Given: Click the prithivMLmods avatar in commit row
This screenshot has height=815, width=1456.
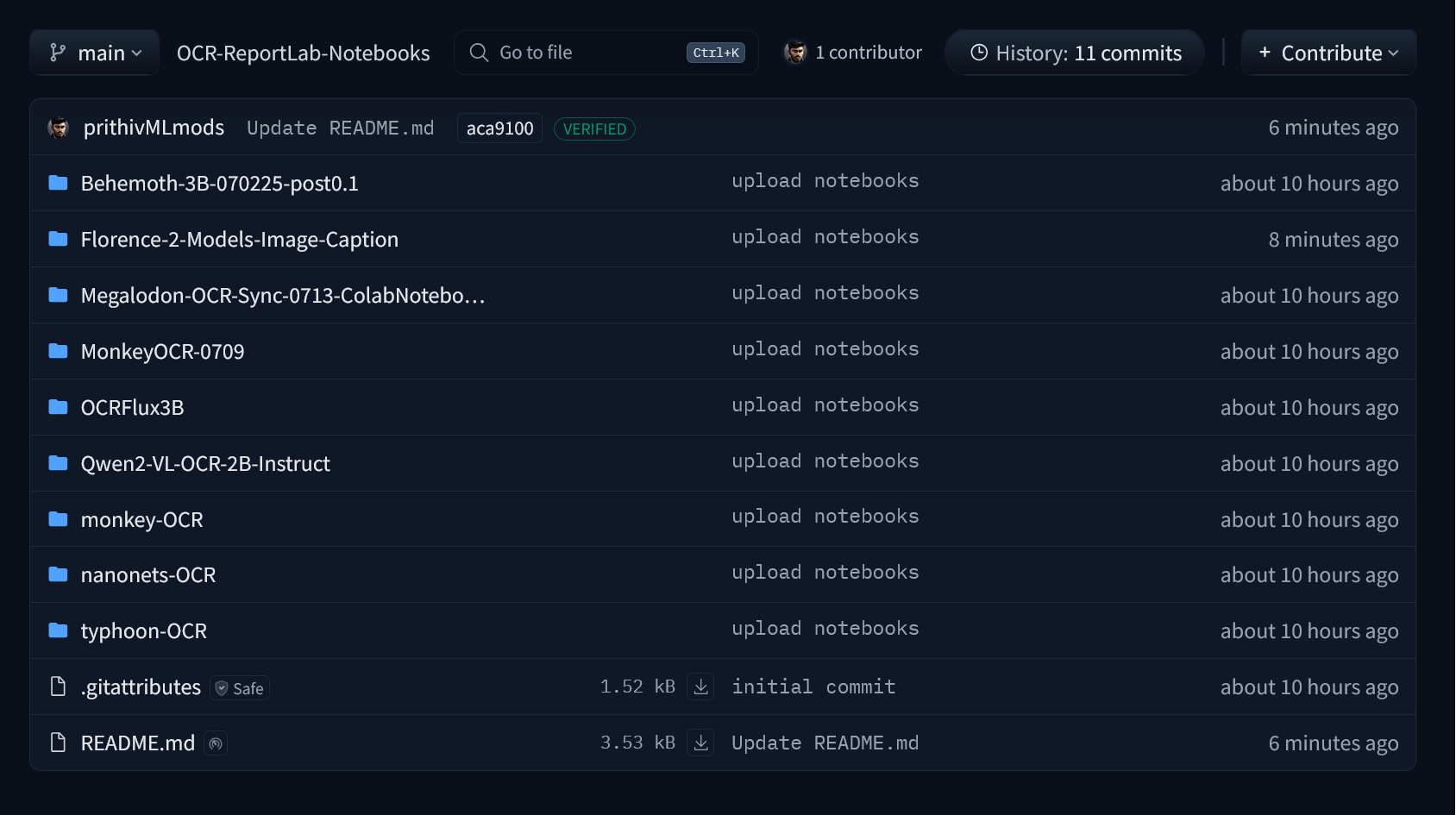Looking at the screenshot, I should pyautogui.click(x=59, y=128).
